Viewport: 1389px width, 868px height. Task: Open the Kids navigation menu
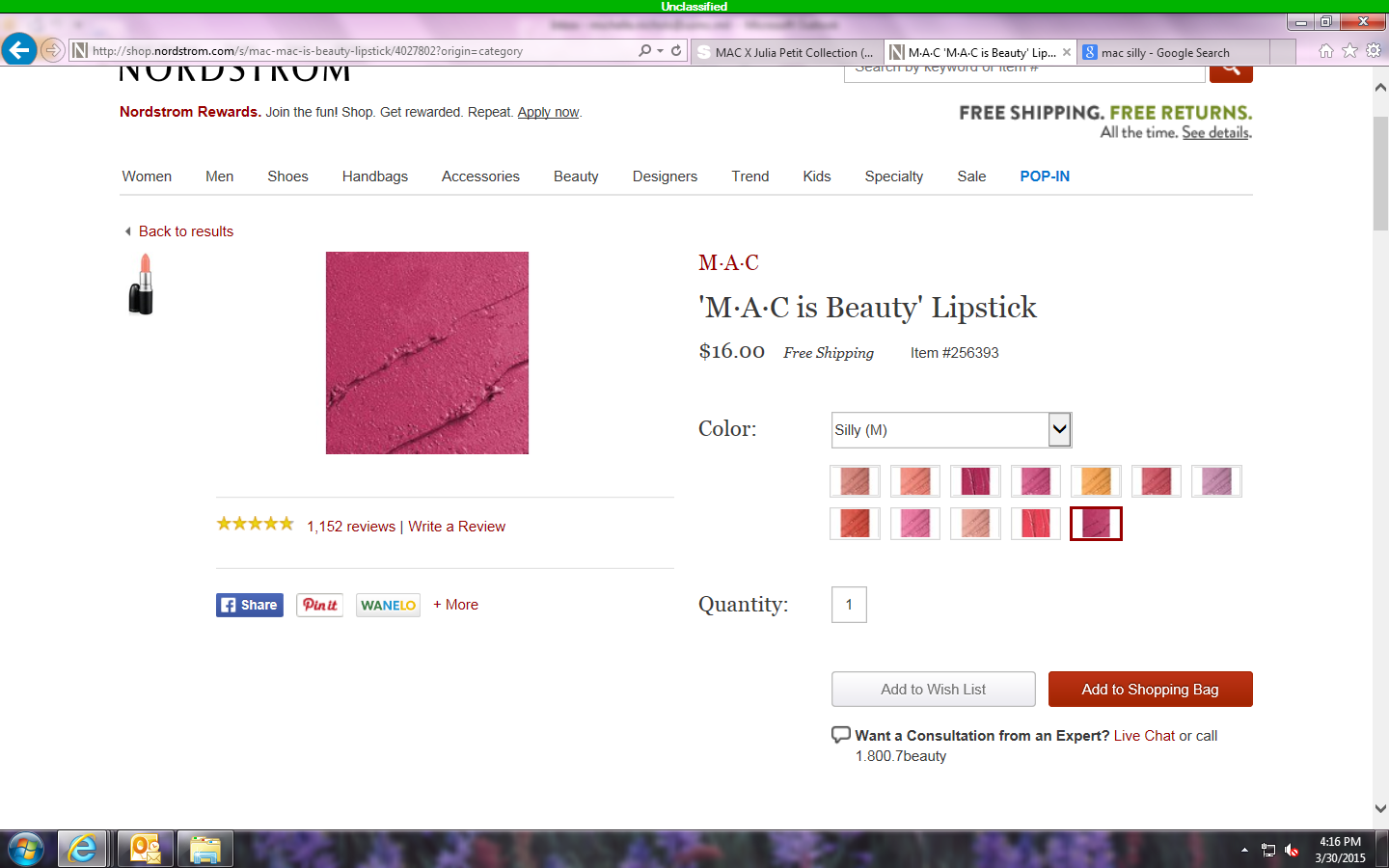point(817,176)
